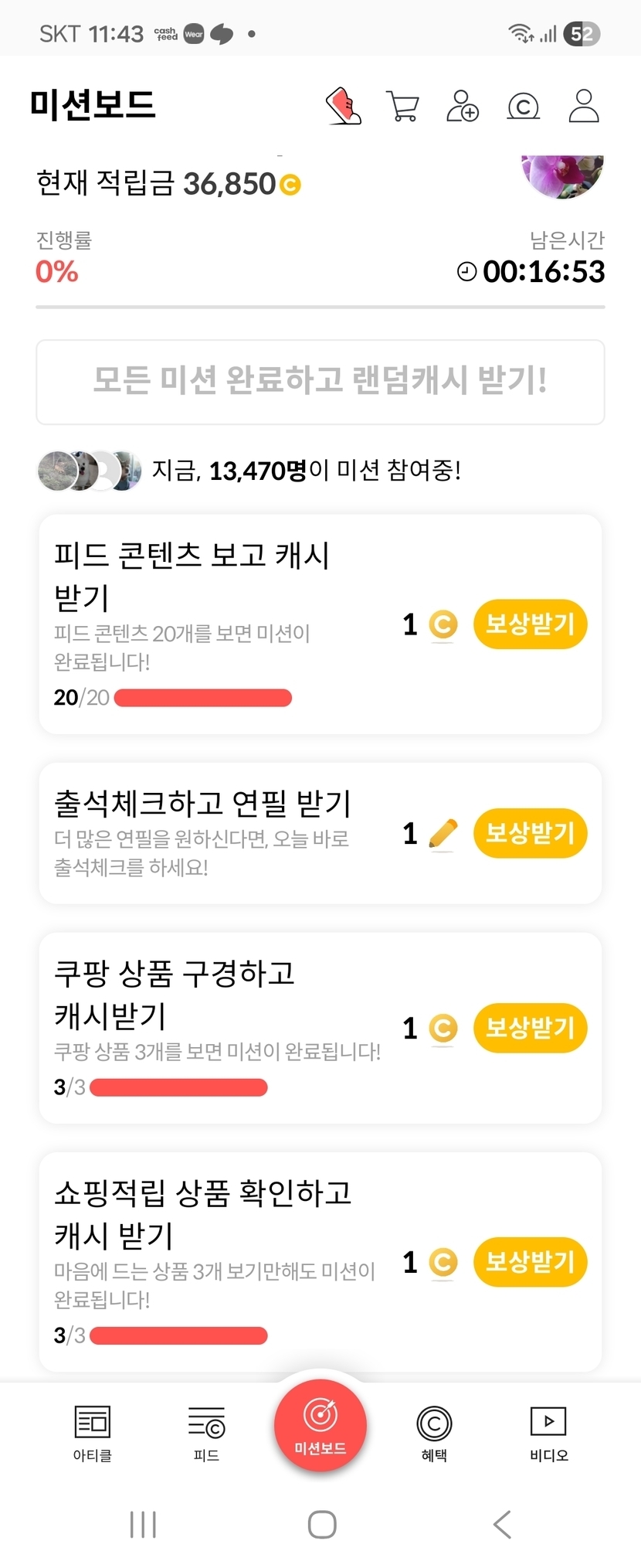
Task: Tap the red sneaker step-counter icon
Action: [x=344, y=106]
